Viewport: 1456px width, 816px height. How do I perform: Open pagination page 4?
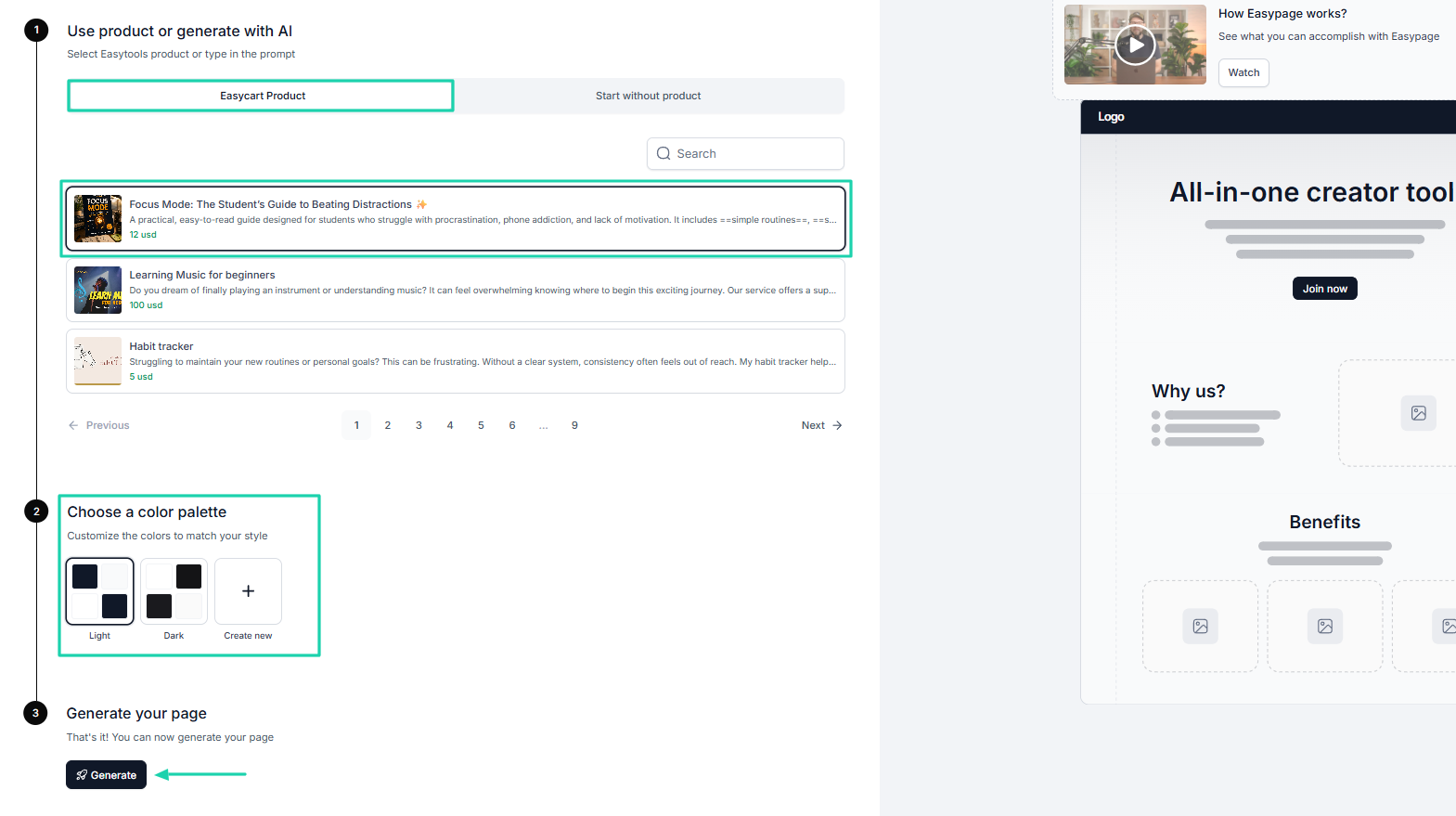point(450,425)
